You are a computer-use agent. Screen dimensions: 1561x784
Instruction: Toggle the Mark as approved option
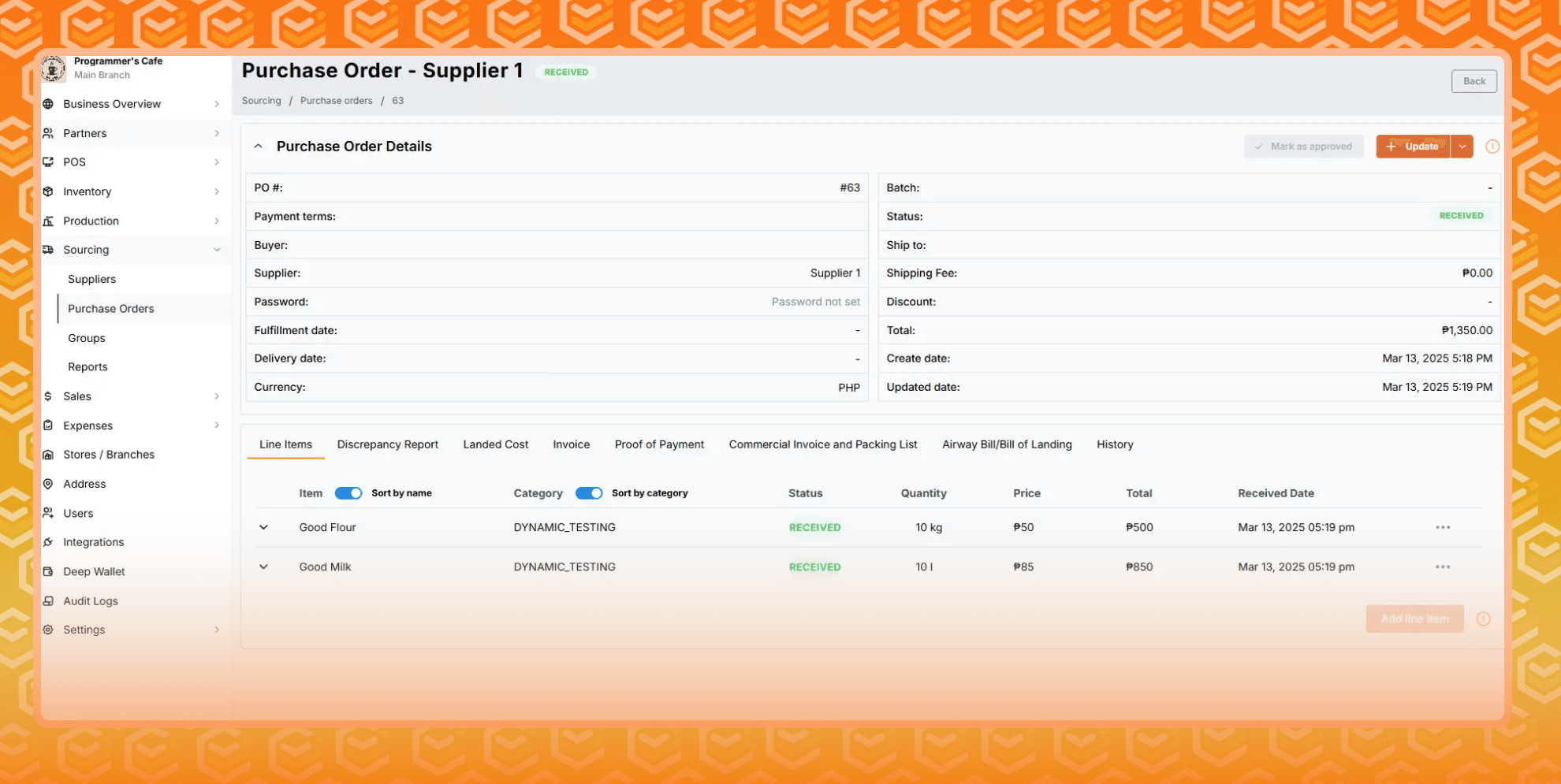click(x=1304, y=147)
